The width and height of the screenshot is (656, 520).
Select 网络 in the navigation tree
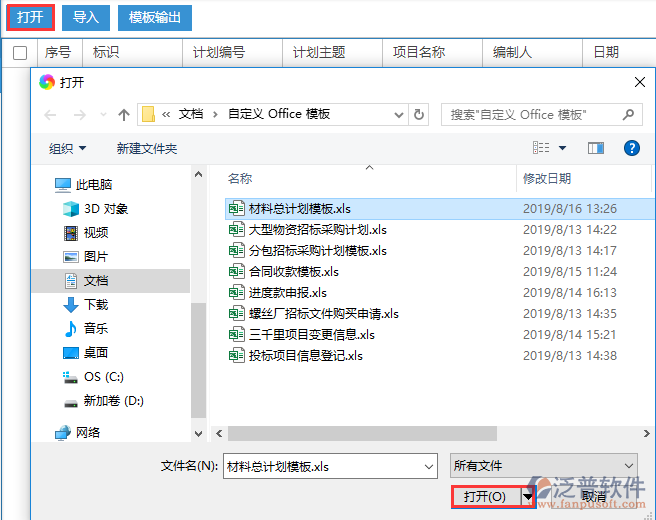click(x=78, y=433)
